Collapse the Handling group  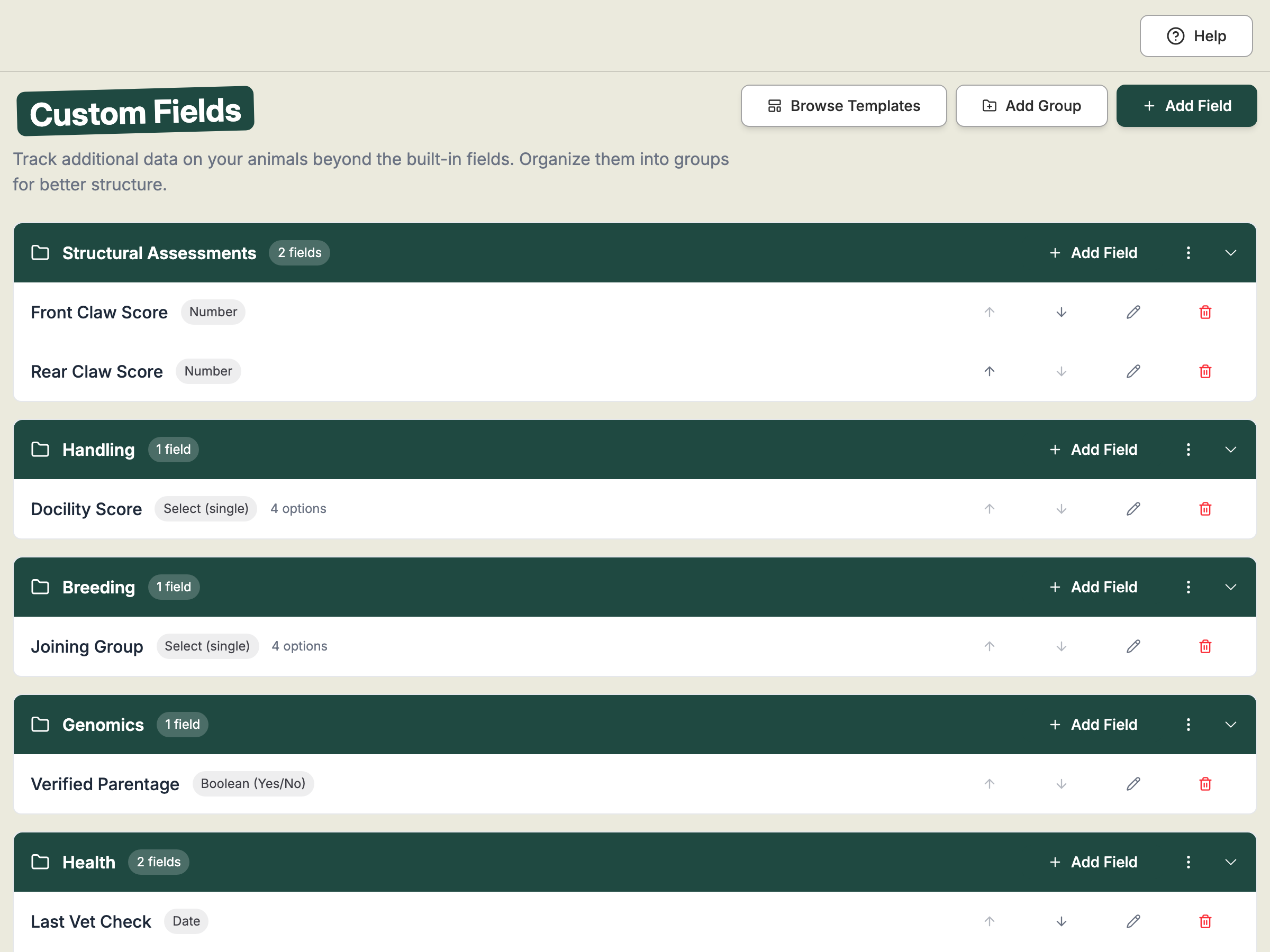click(x=1230, y=450)
